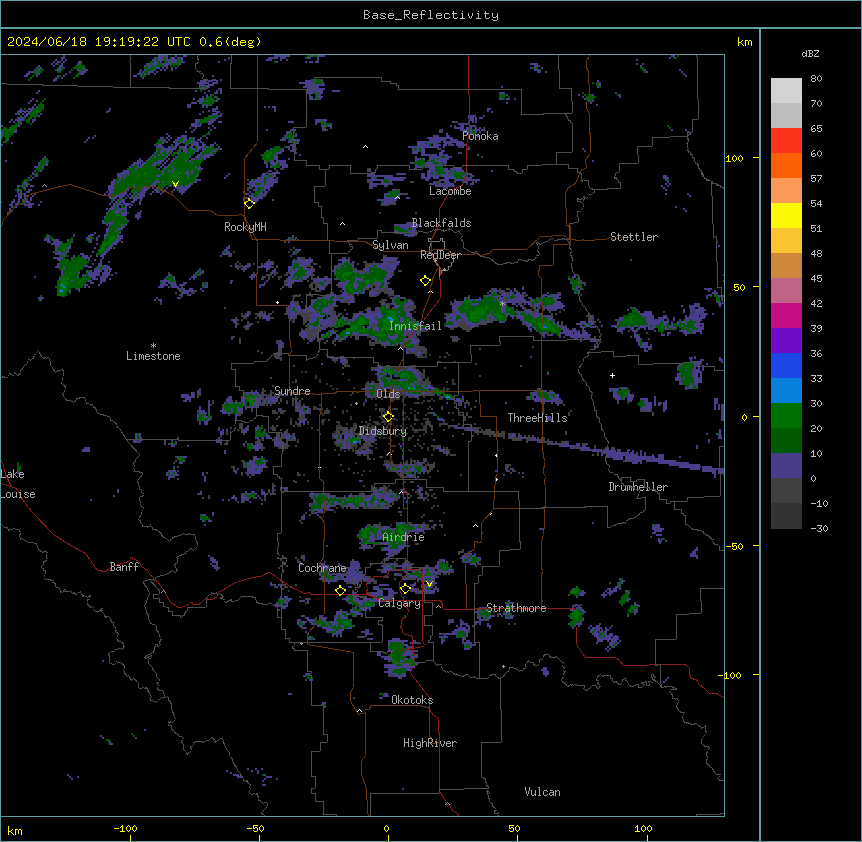Click the RockyMH label

(245, 227)
